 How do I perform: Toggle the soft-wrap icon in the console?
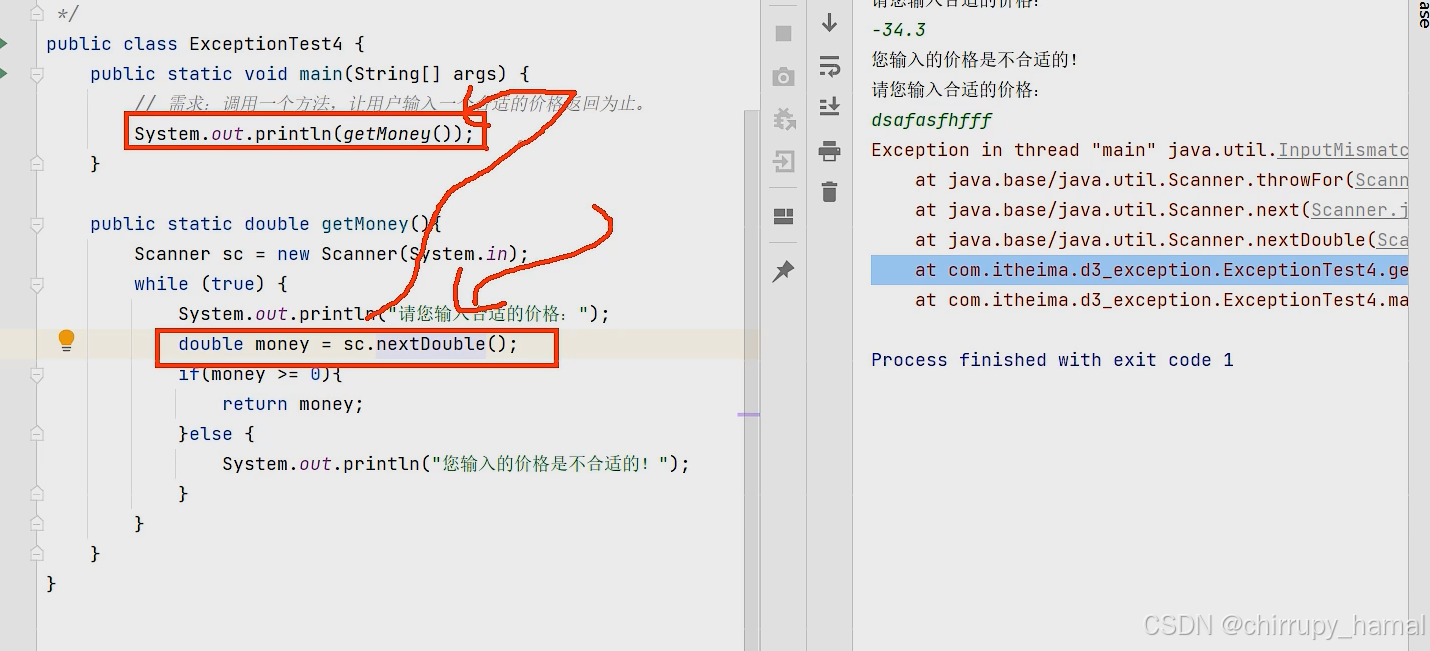point(829,67)
